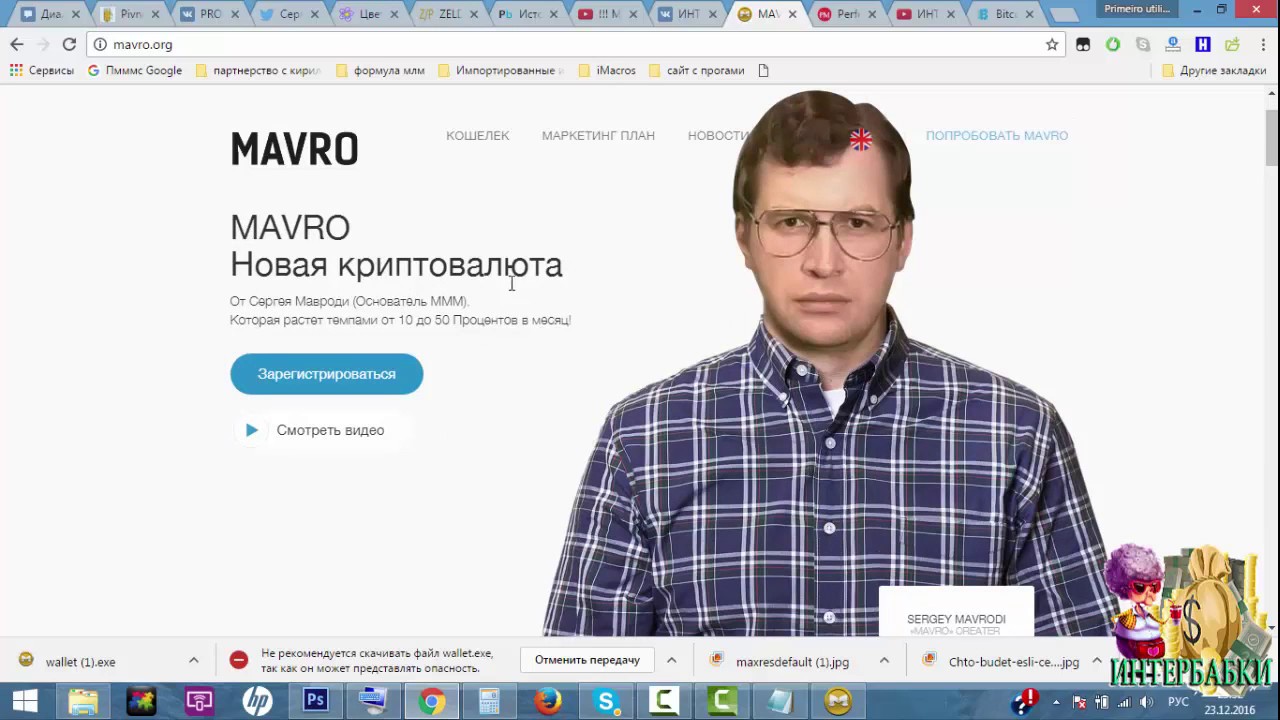Open Photoshop from the taskbar
Viewport: 1280px width, 720px height.
[x=315, y=702]
